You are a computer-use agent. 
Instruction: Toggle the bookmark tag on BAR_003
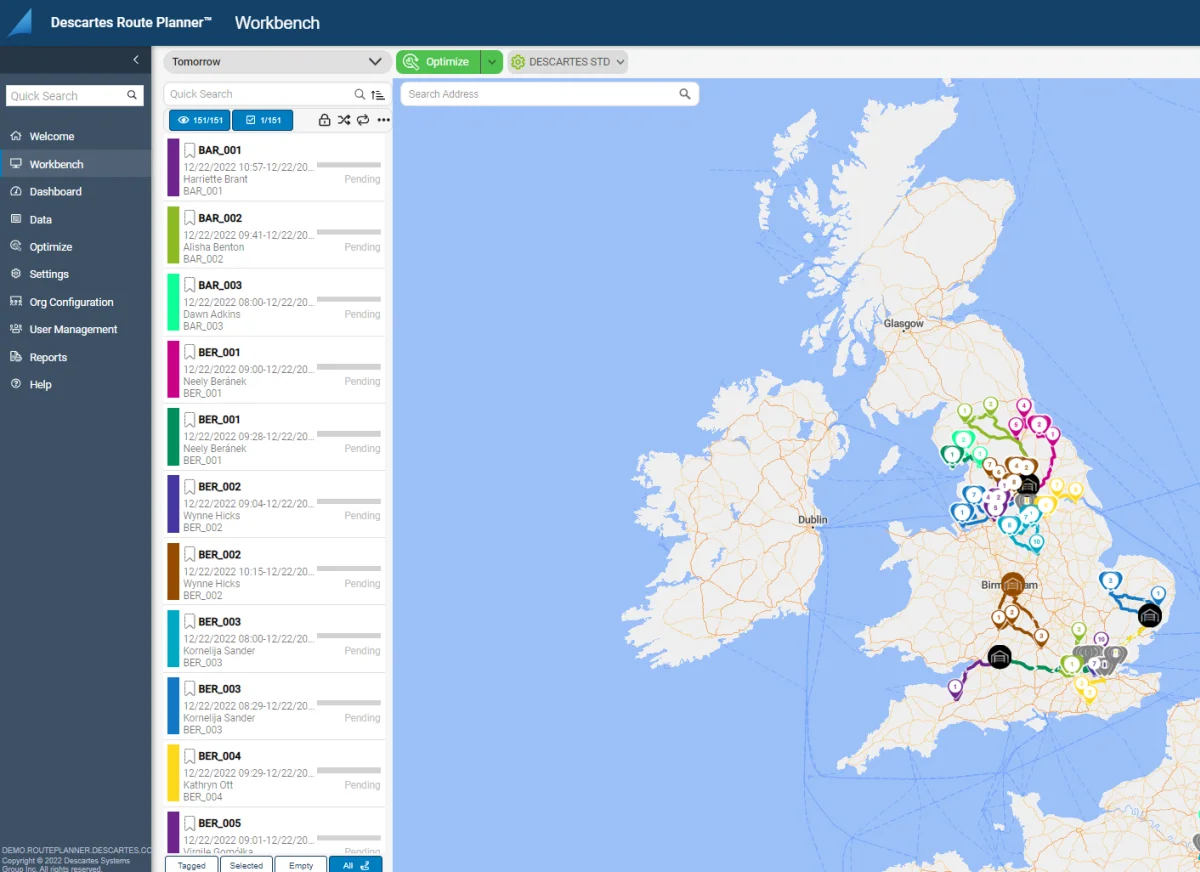coord(190,285)
